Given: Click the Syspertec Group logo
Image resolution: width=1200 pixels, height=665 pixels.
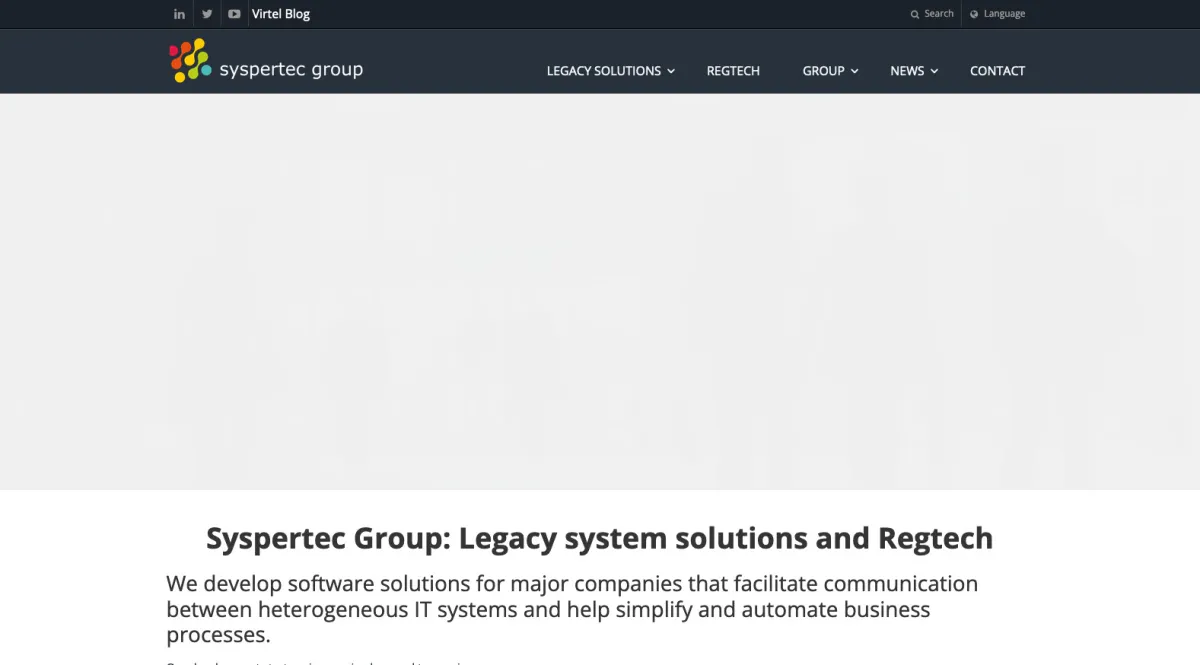Looking at the screenshot, I should pos(266,61).
